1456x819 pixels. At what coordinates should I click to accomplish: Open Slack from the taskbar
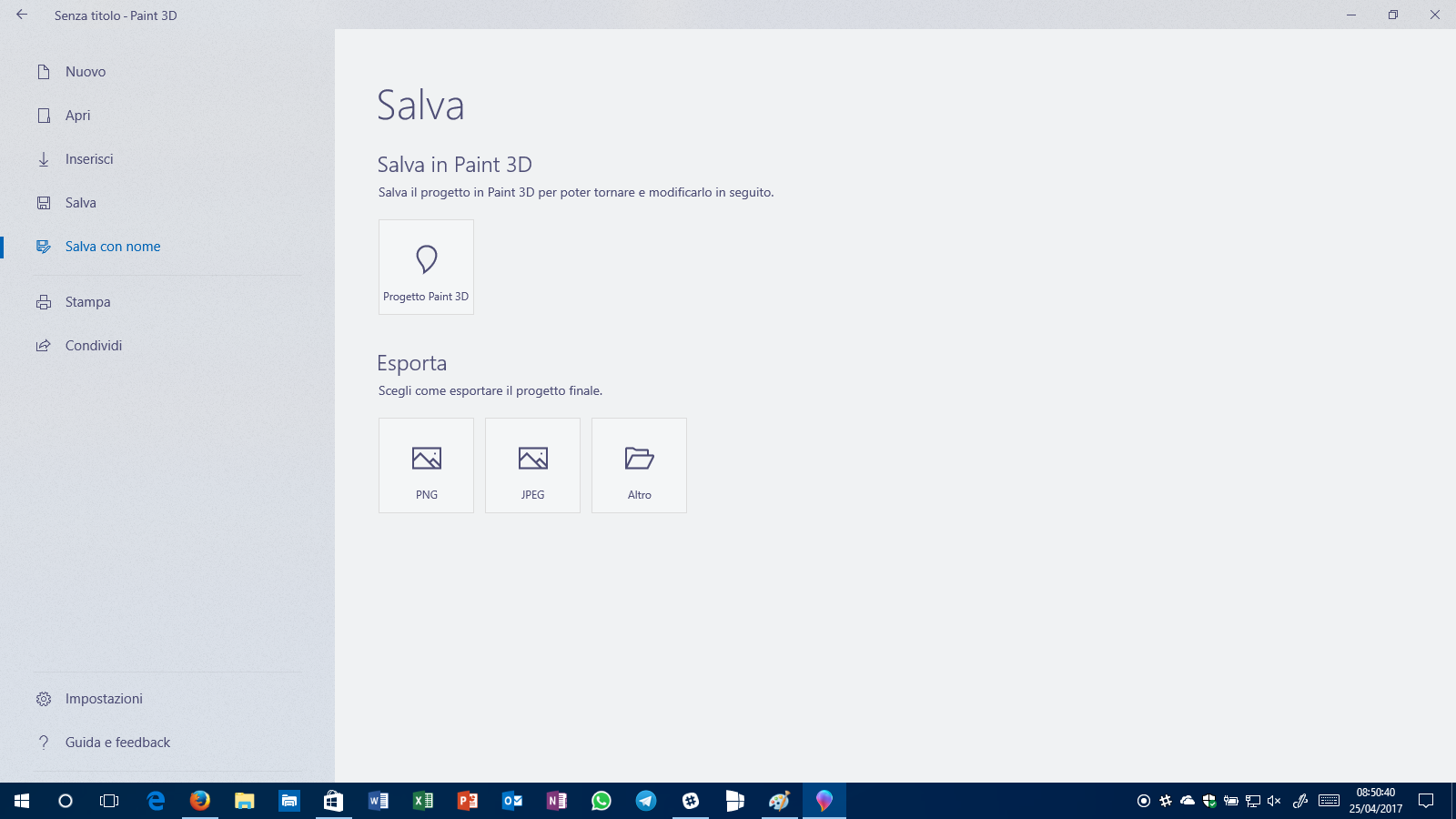coord(691,801)
